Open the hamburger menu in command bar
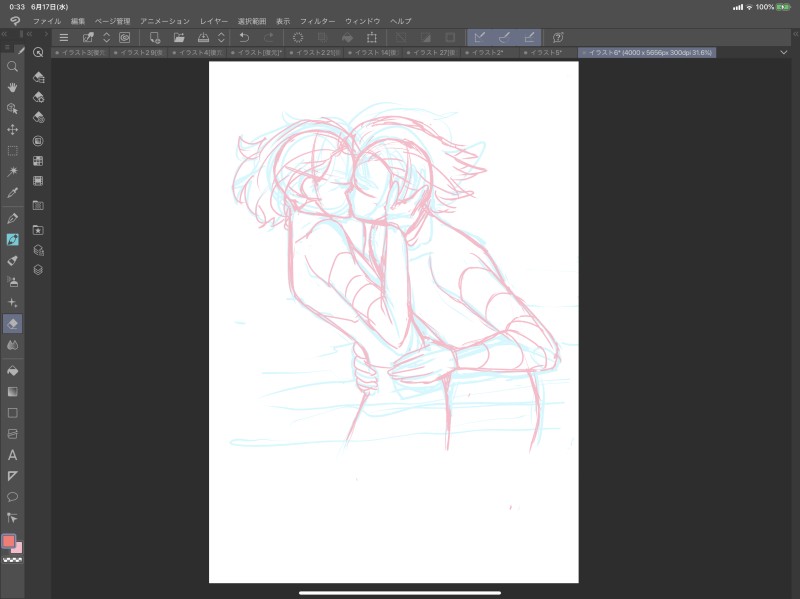The image size is (800, 599). pos(64,37)
